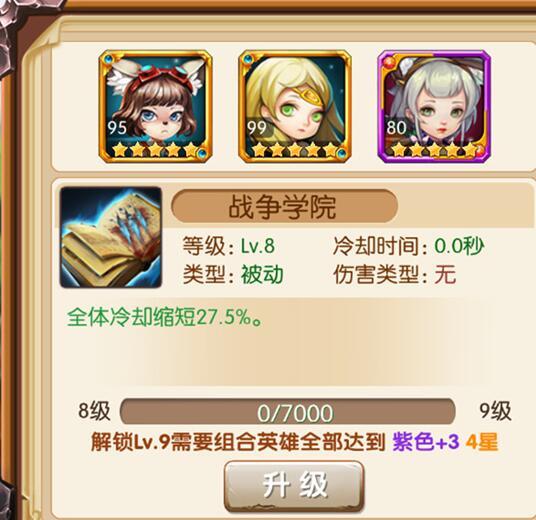Tap the 冷却时间 0.0秒 cooldown label
This screenshot has height=520, width=536.
[408, 246]
